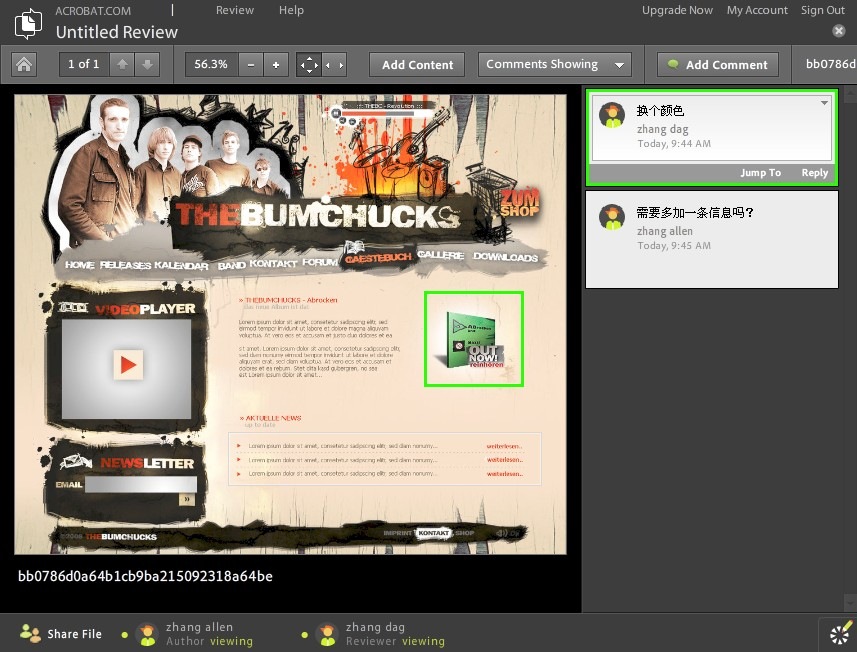Image resolution: width=857 pixels, height=652 pixels.
Task: Click zhang allen author avatar in bottom bar
Action: 147,635
